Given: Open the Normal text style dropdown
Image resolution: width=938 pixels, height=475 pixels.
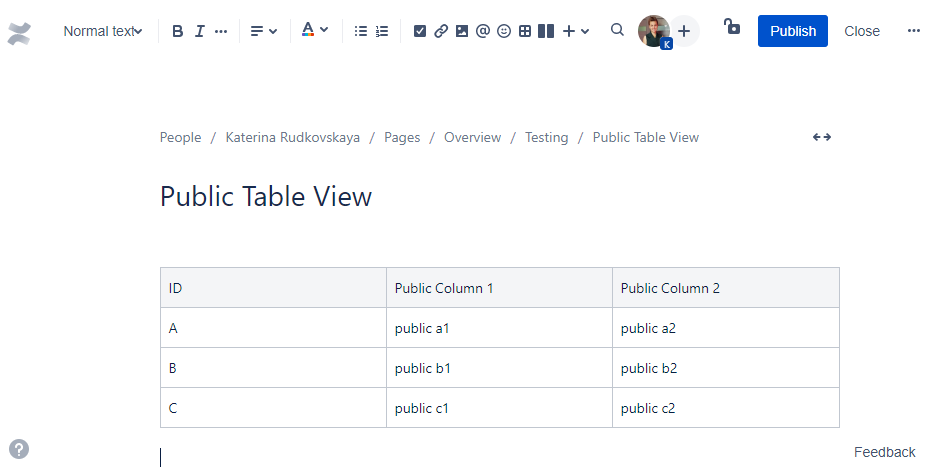Looking at the screenshot, I should coord(102,31).
